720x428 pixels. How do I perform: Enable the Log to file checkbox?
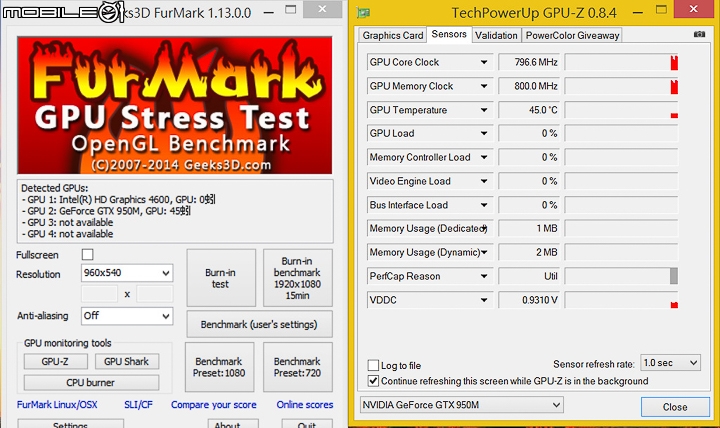coord(373,365)
